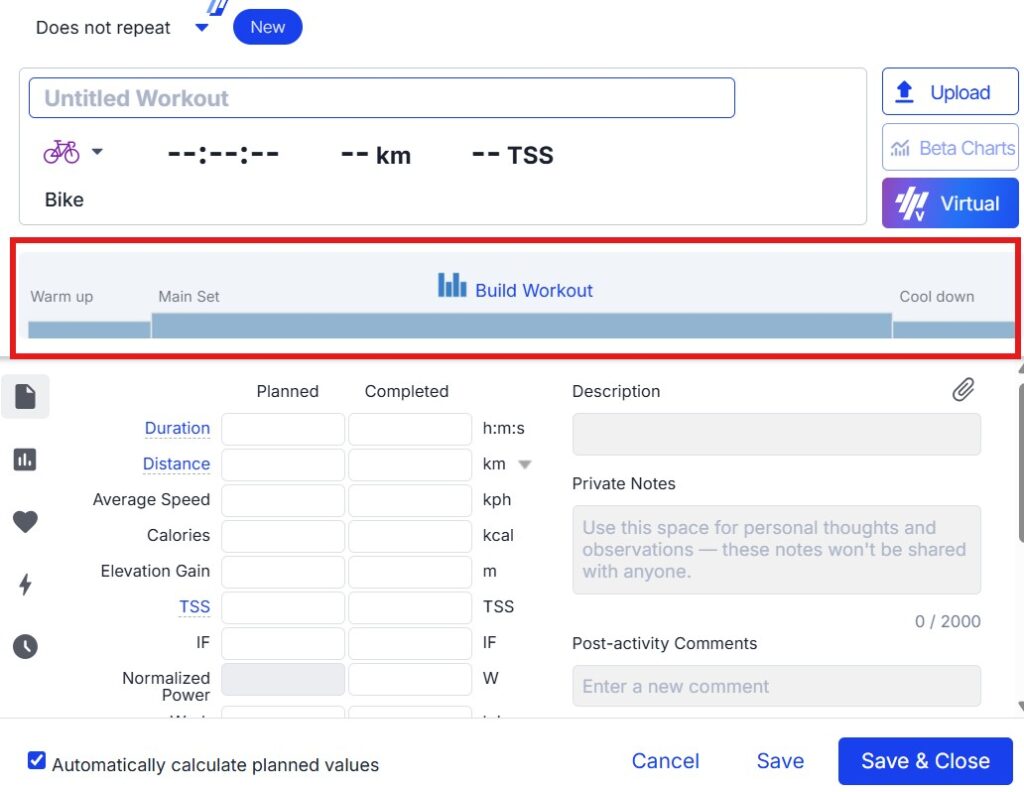This screenshot has width=1024, height=792.
Task: Click the paperclip attachment icon
Action: pos(963,390)
